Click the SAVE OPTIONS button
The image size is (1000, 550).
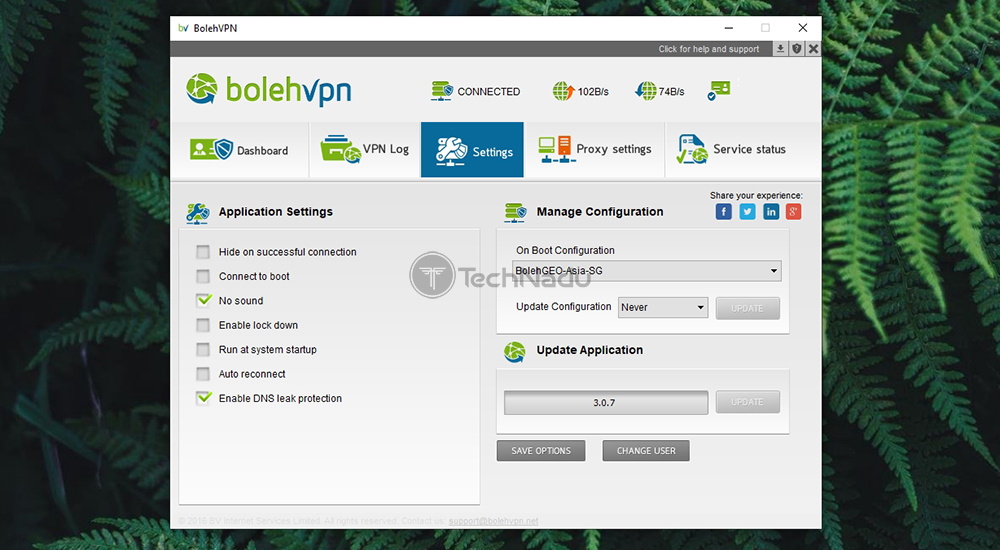[x=541, y=450]
